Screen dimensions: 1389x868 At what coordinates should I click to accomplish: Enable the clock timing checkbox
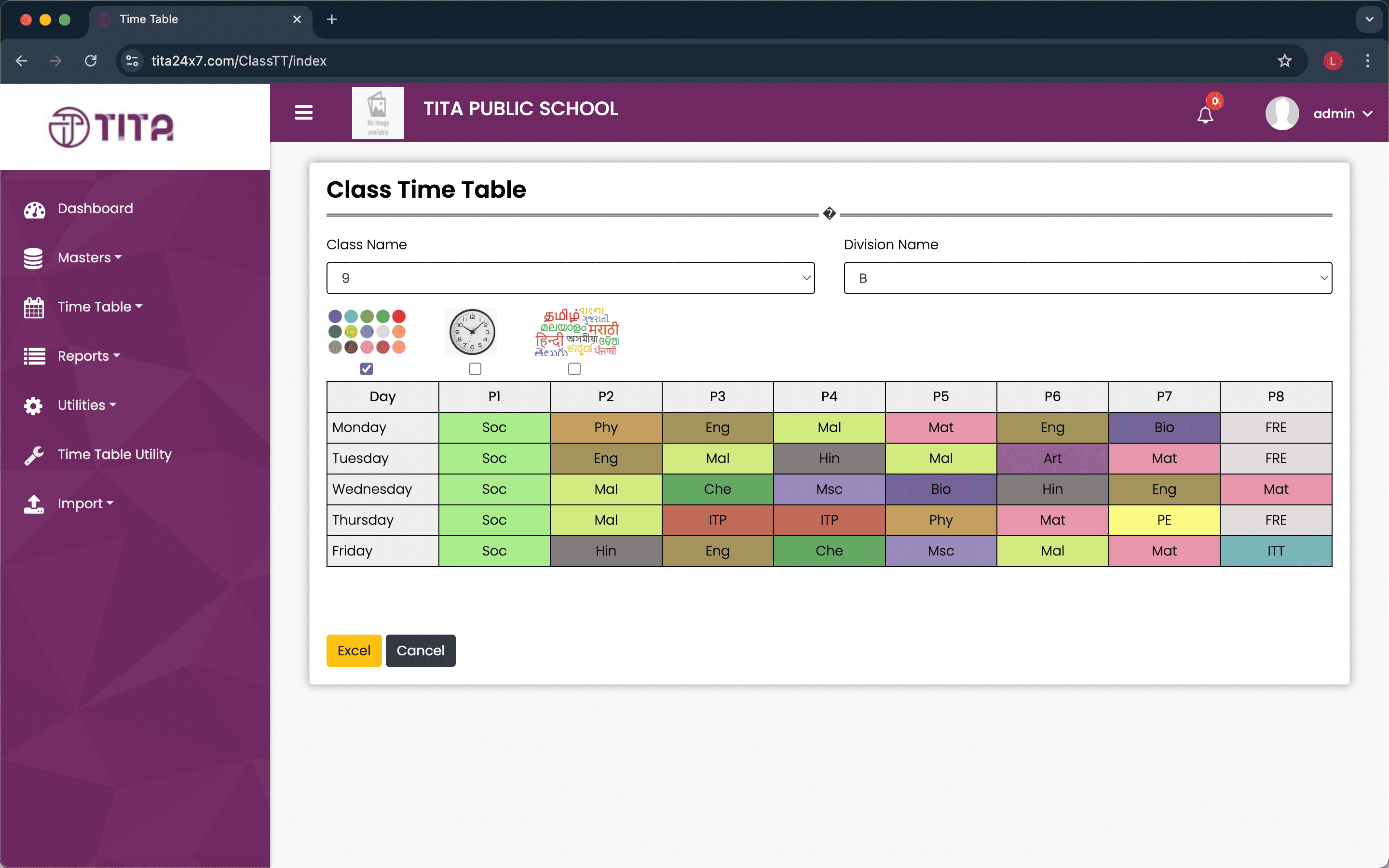[475, 368]
